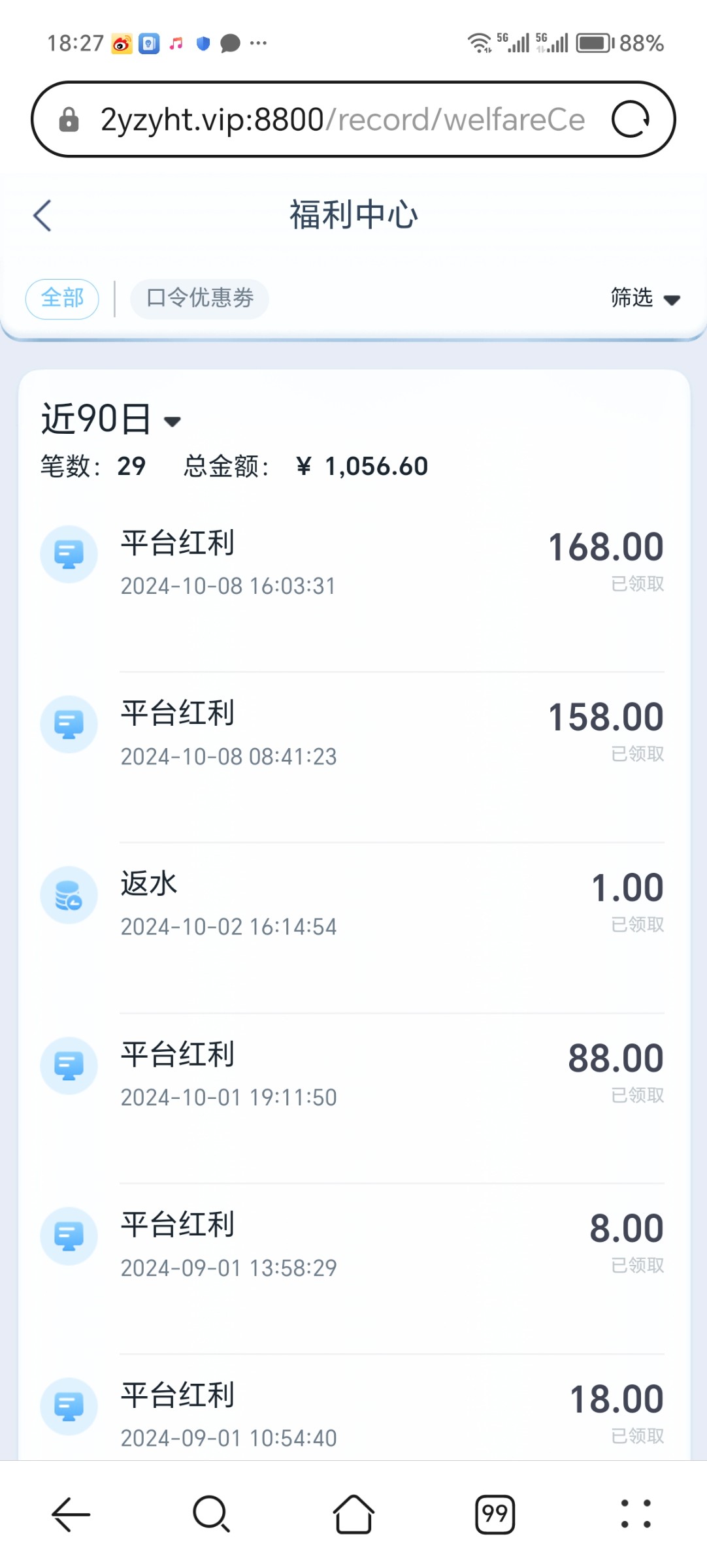Select the 全部 filter tab

pos(62,299)
